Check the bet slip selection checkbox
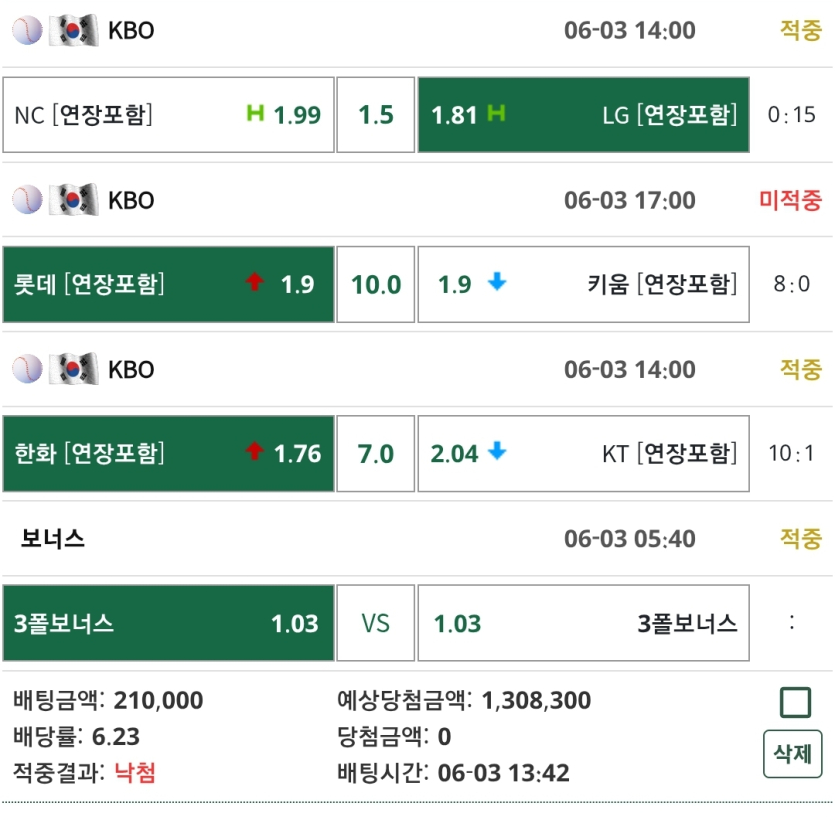The height and width of the screenshot is (820, 835). pos(794,702)
